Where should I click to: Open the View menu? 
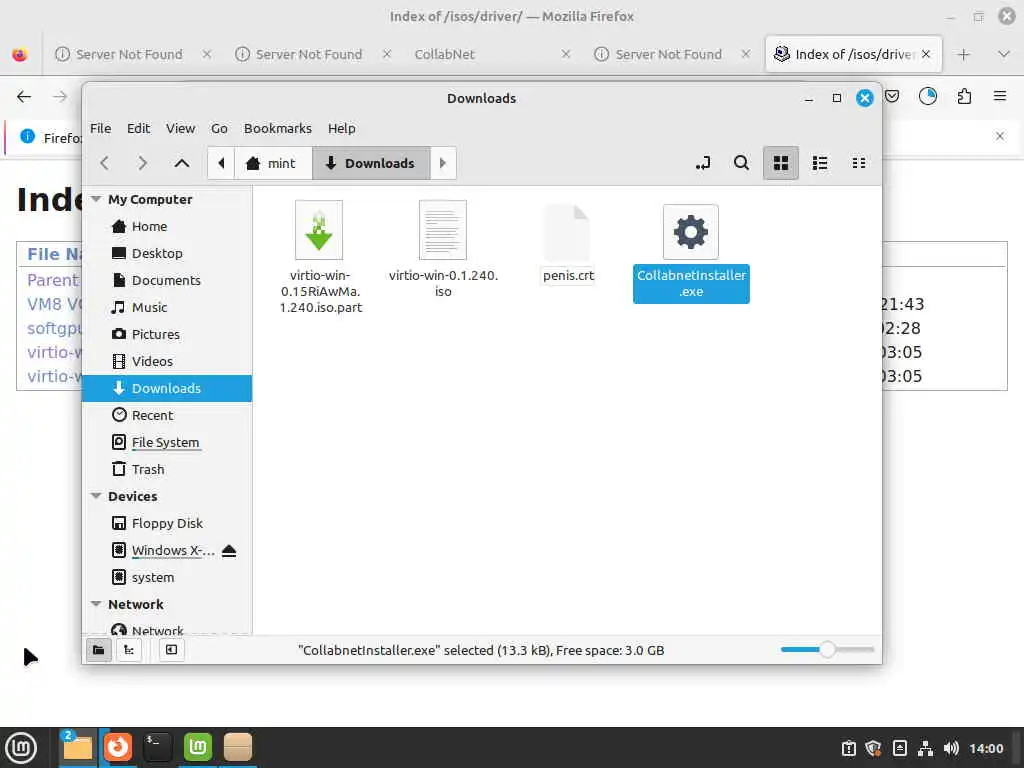180,129
